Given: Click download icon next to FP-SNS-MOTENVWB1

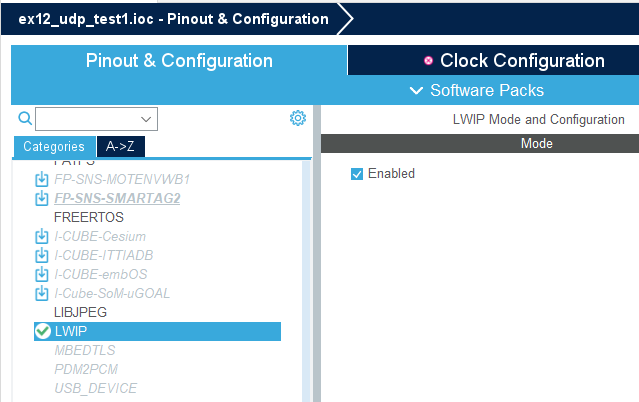Looking at the screenshot, I should (42, 179).
